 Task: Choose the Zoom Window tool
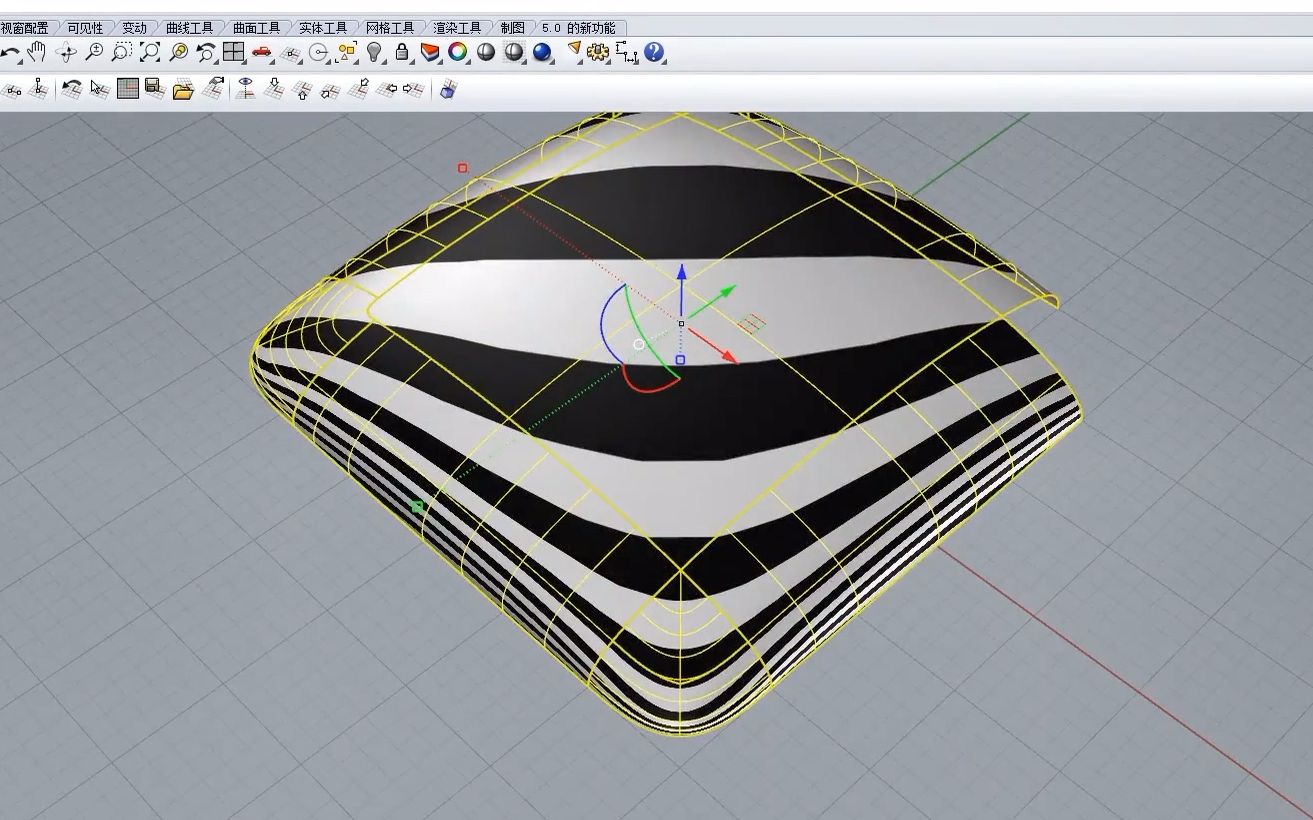coord(122,52)
